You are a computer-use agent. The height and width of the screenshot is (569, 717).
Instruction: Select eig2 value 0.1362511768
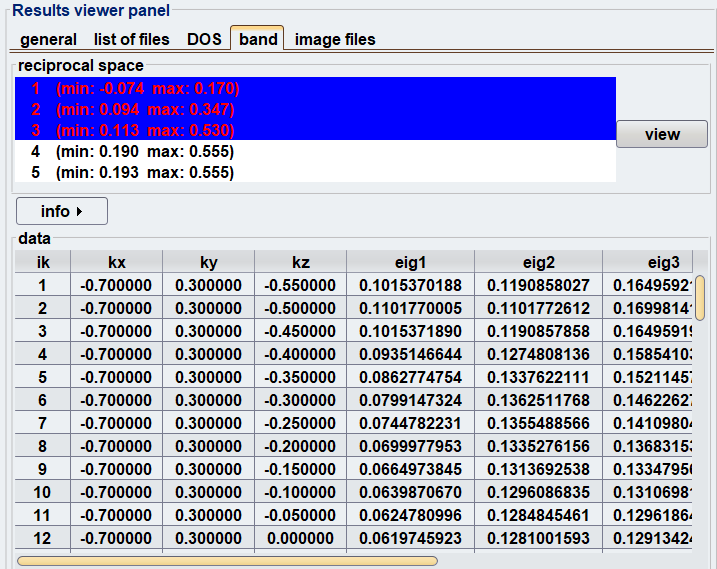coord(538,400)
